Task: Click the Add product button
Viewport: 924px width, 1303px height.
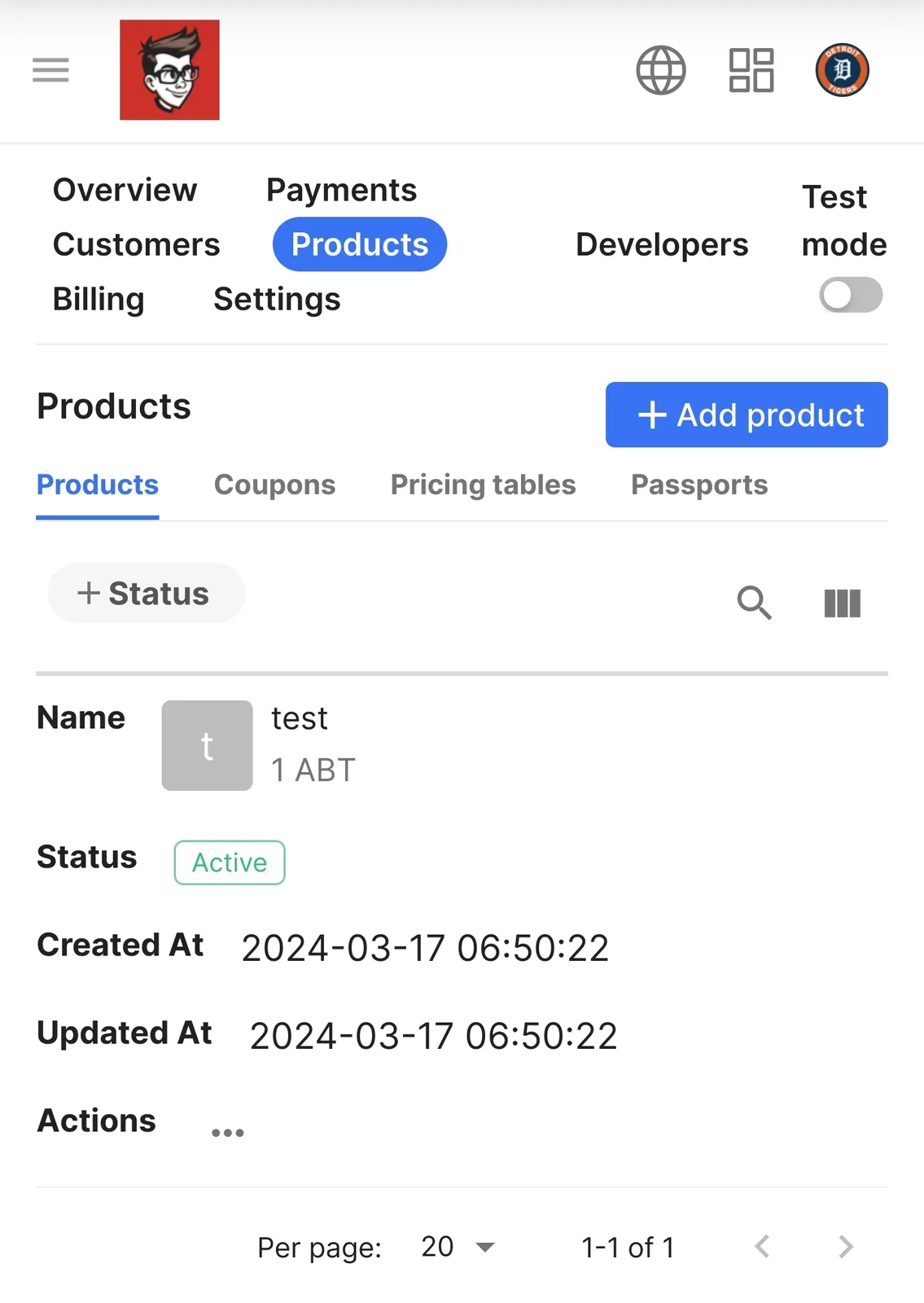Action: (747, 415)
